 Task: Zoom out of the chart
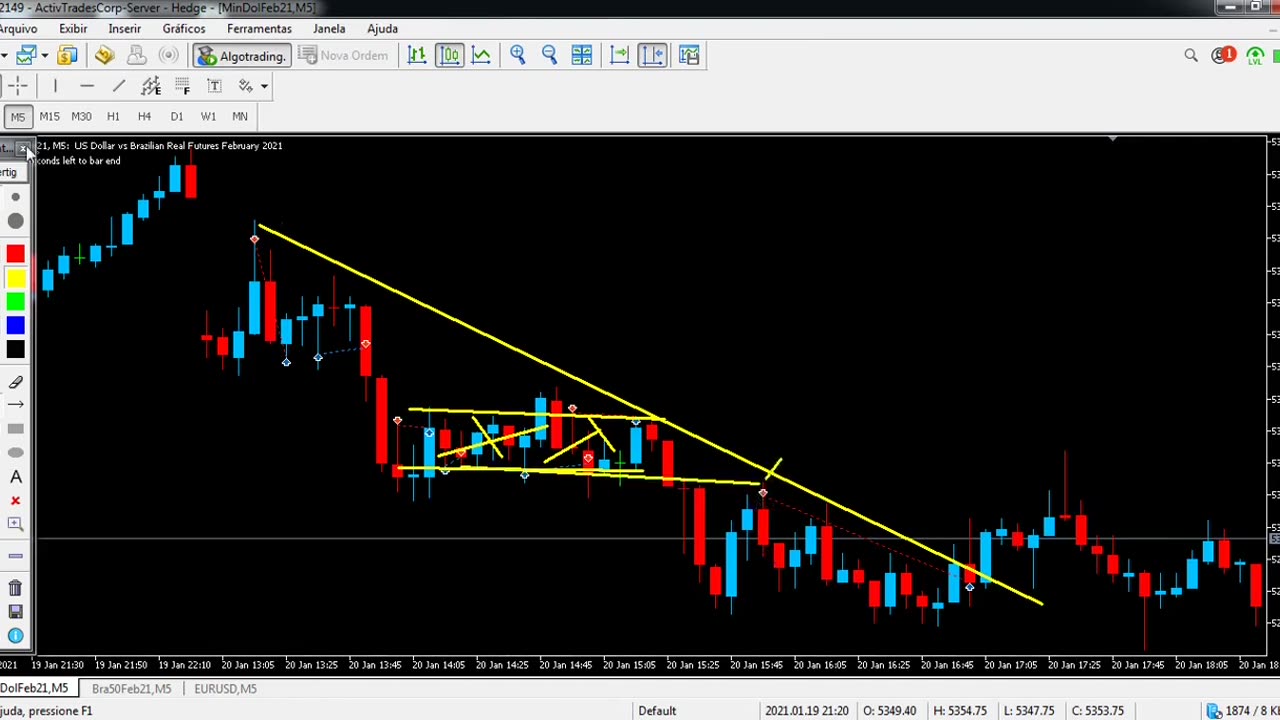pos(549,55)
